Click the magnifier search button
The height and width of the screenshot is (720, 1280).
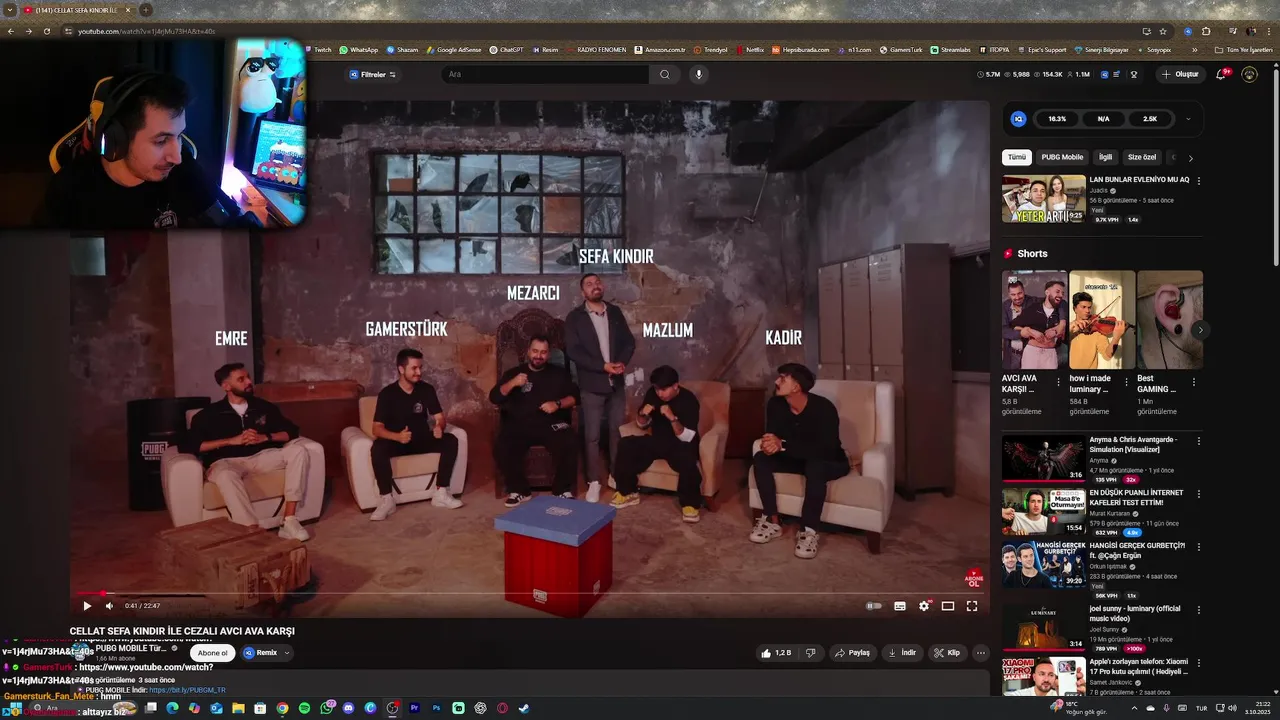(x=664, y=74)
